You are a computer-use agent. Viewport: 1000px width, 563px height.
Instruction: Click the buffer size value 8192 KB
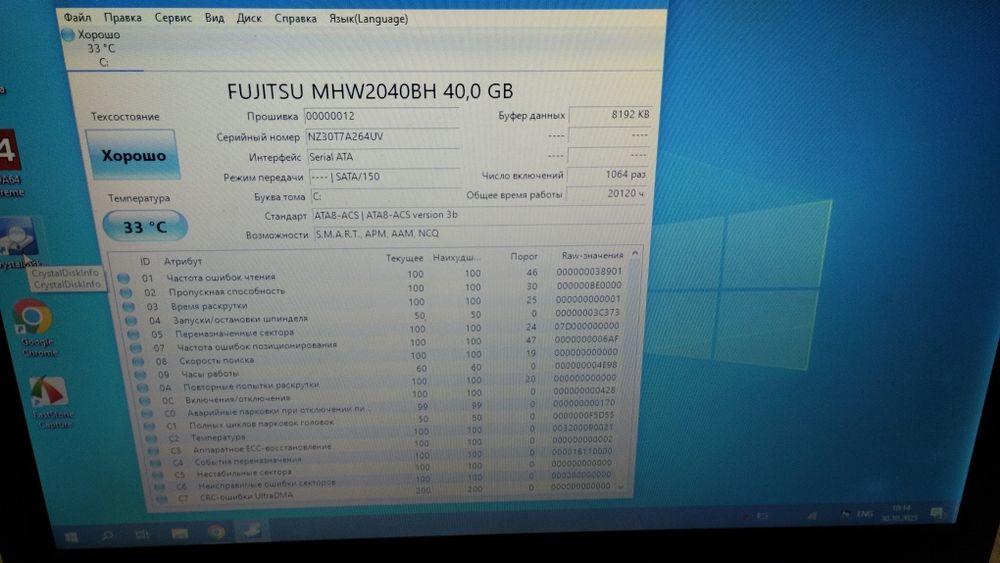[610, 115]
